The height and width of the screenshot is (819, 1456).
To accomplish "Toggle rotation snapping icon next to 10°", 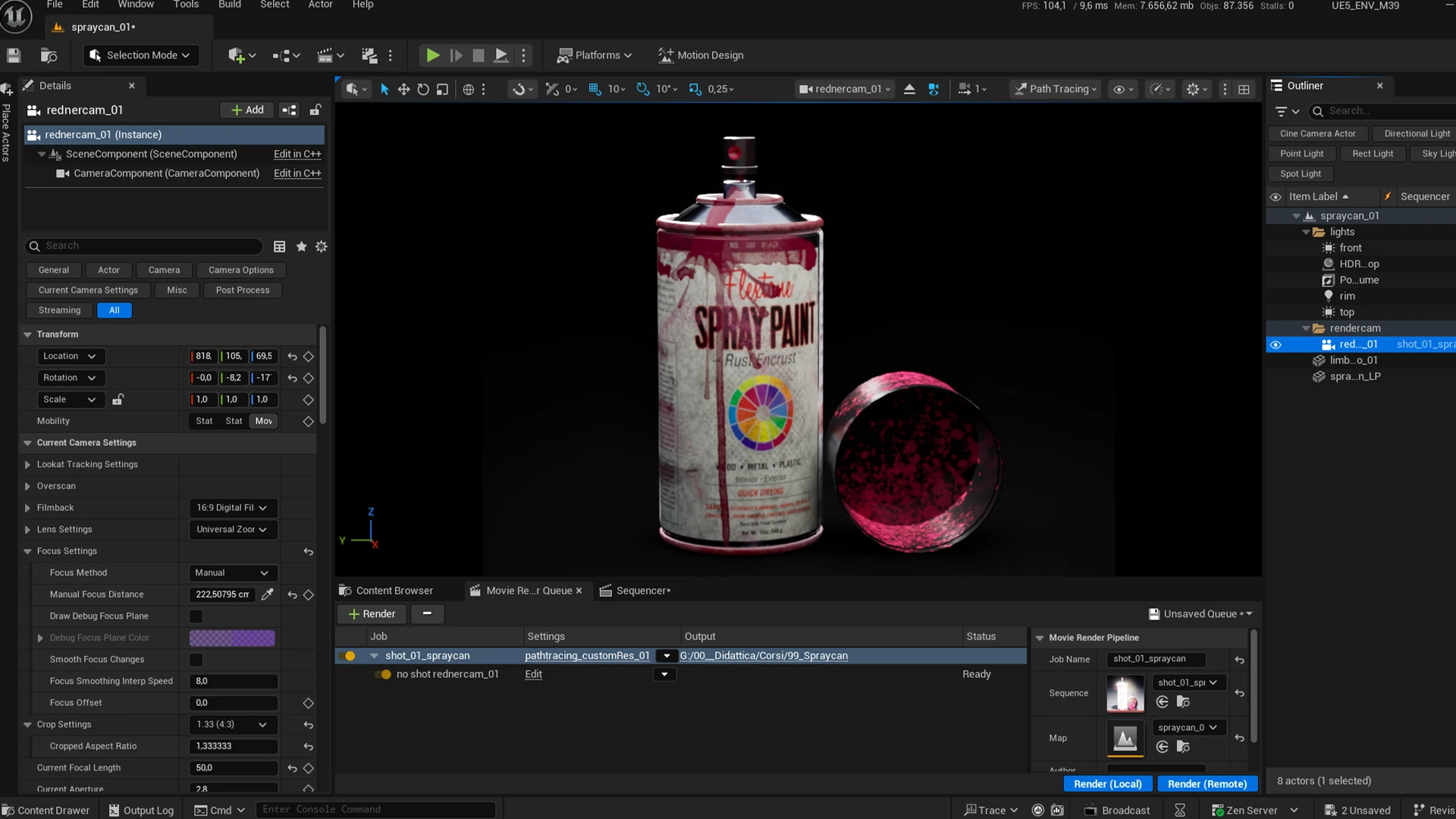I will [643, 89].
